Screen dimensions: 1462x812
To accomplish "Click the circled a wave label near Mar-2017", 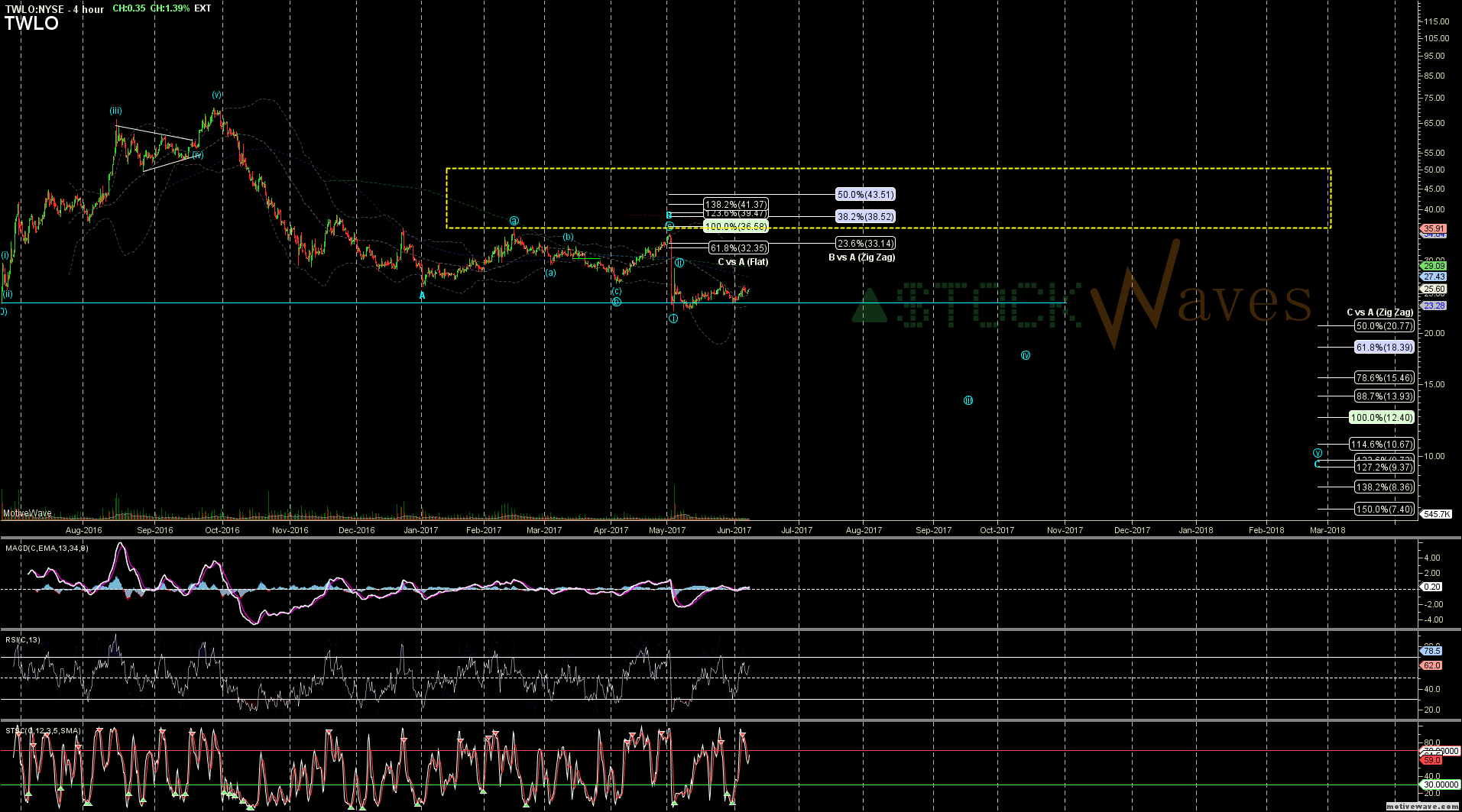I will coord(515,221).
